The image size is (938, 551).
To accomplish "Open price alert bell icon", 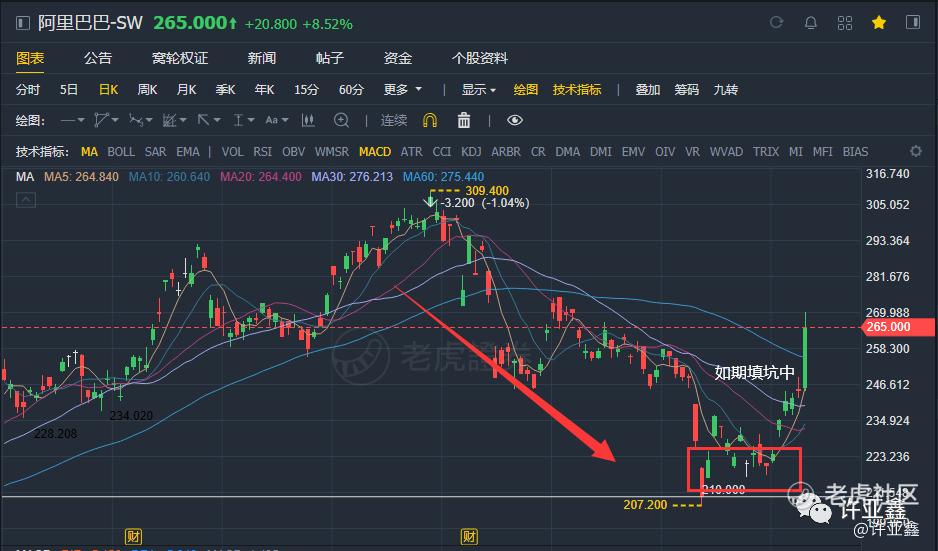I will click(811, 23).
